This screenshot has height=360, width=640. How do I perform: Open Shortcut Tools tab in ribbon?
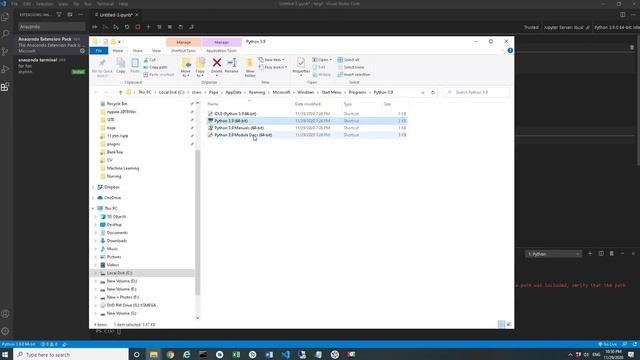(183, 51)
